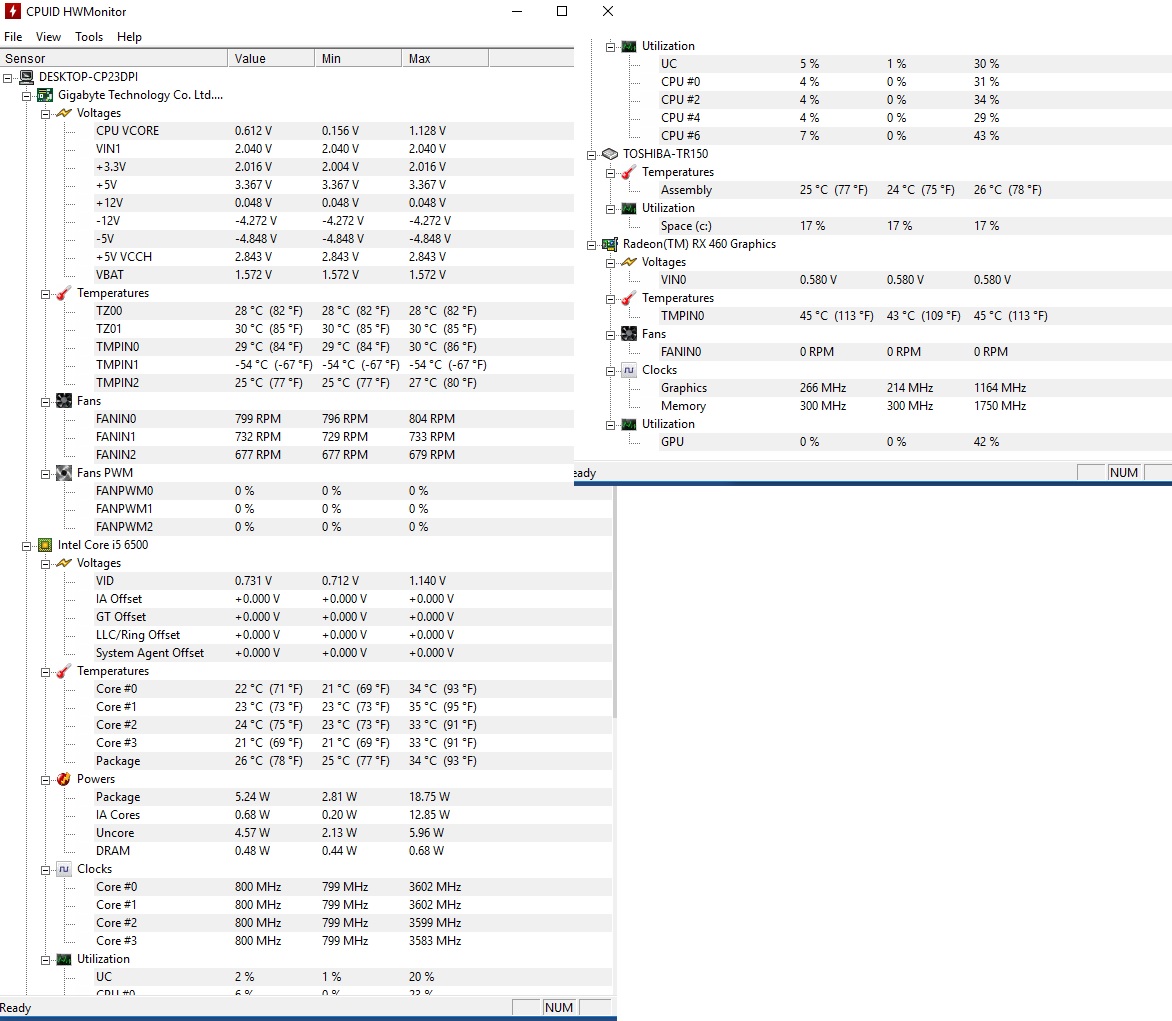Click the Radeon Utilization icon
Viewport: 1172px width, 1021px height.
point(629,424)
